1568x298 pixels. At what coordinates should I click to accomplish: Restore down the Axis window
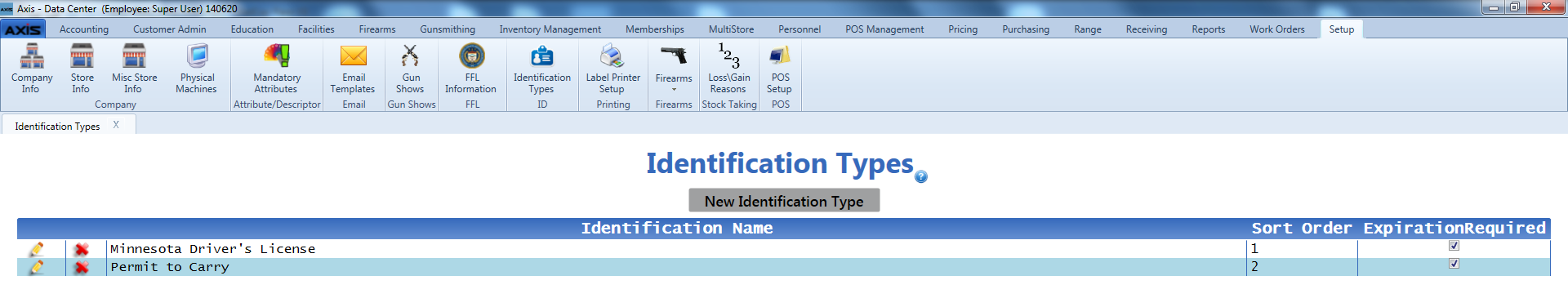point(1515,7)
